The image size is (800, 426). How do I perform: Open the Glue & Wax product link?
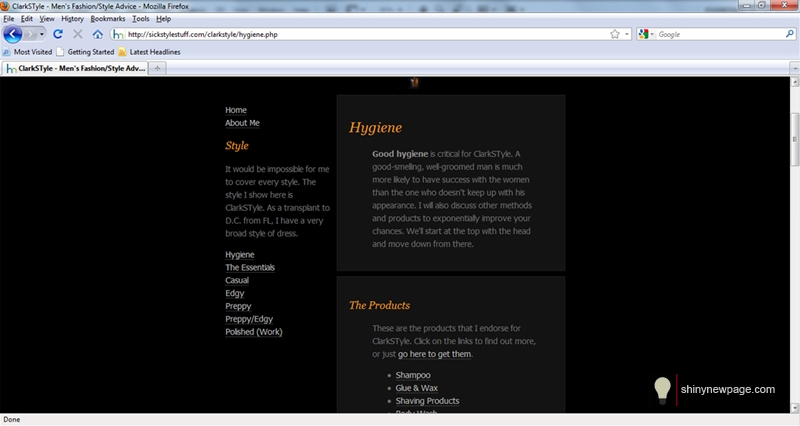click(x=416, y=388)
